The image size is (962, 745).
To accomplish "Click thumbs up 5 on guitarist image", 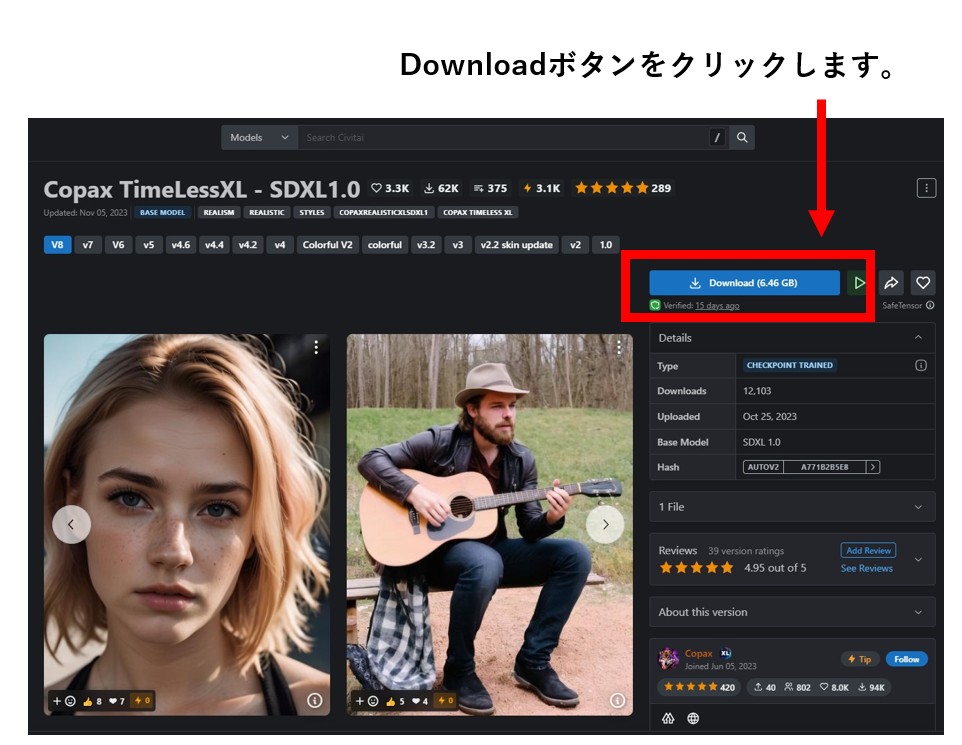I will tap(395, 701).
